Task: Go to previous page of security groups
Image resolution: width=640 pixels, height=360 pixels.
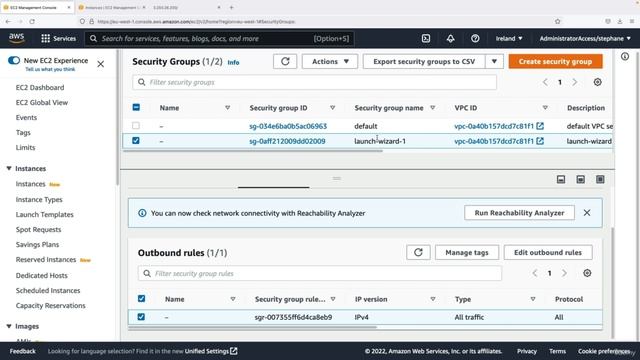Action: (545, 82)
